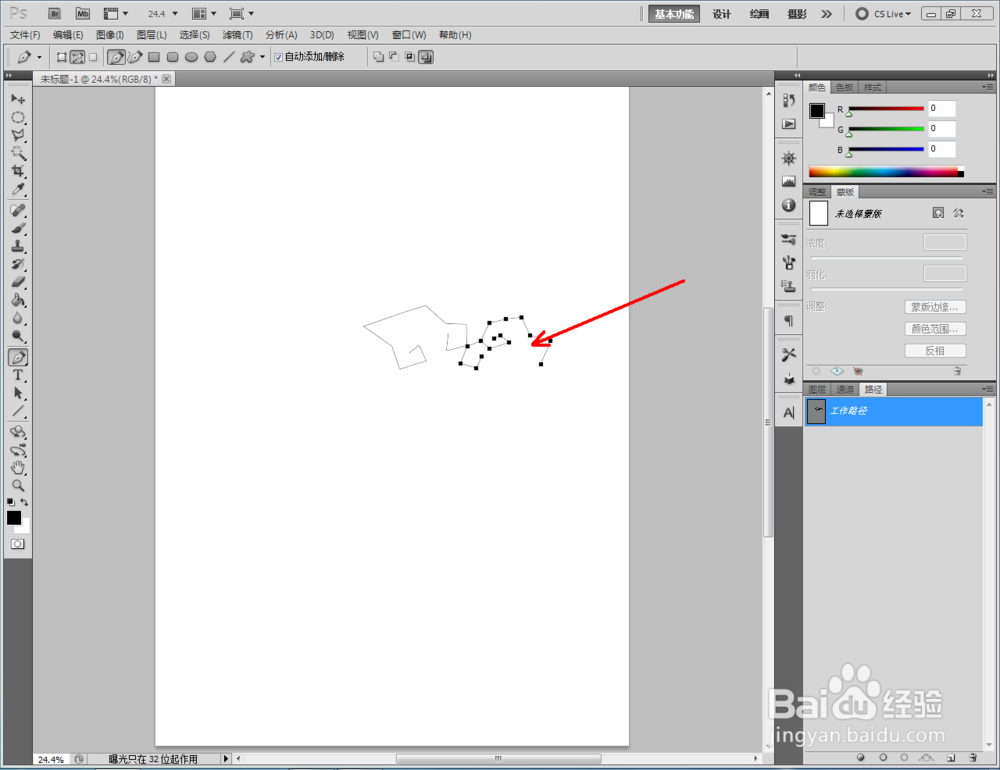Viewport: 1000px width, 770px height.
Task: Open the 文件(F) menu
Action: click(x=25, y=34)
